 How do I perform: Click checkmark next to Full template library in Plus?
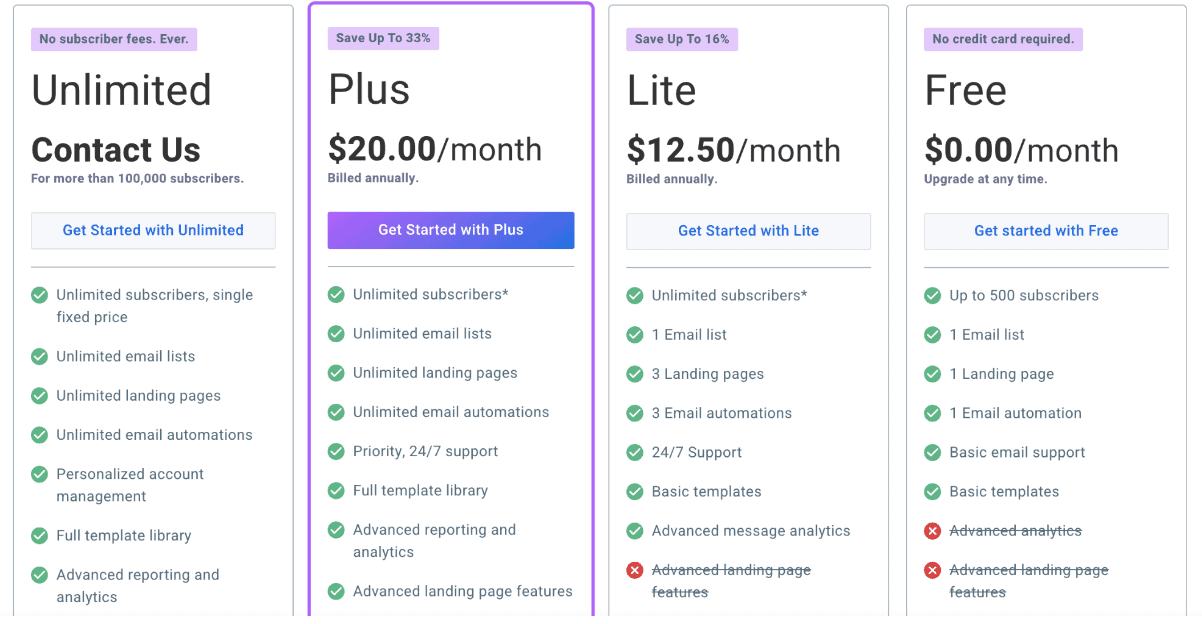coord(337,490)
